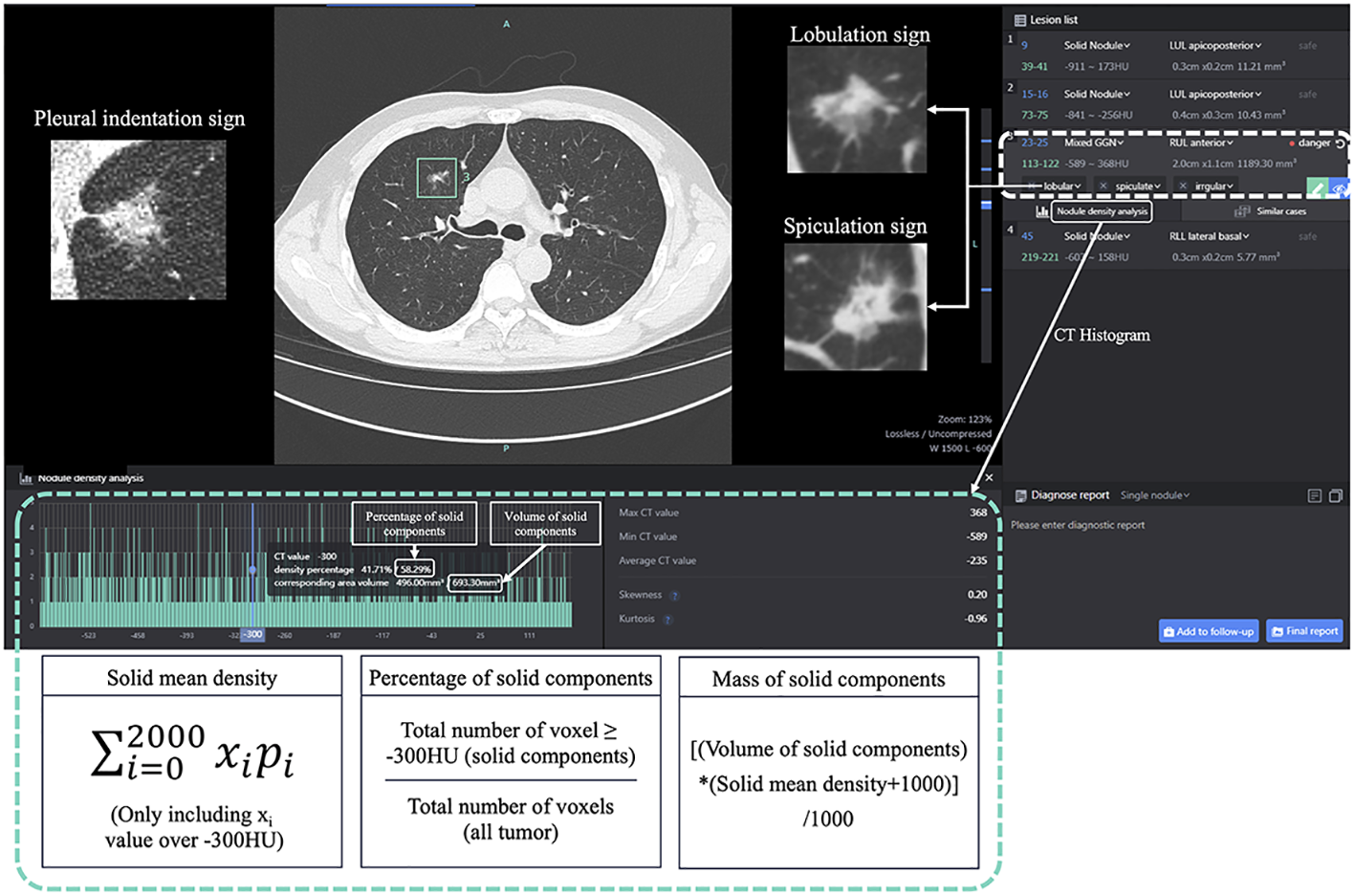This screenshot has height=896, width=1355.
Task: Click the Kurtosis help question mark
Action: coord(667,620)
